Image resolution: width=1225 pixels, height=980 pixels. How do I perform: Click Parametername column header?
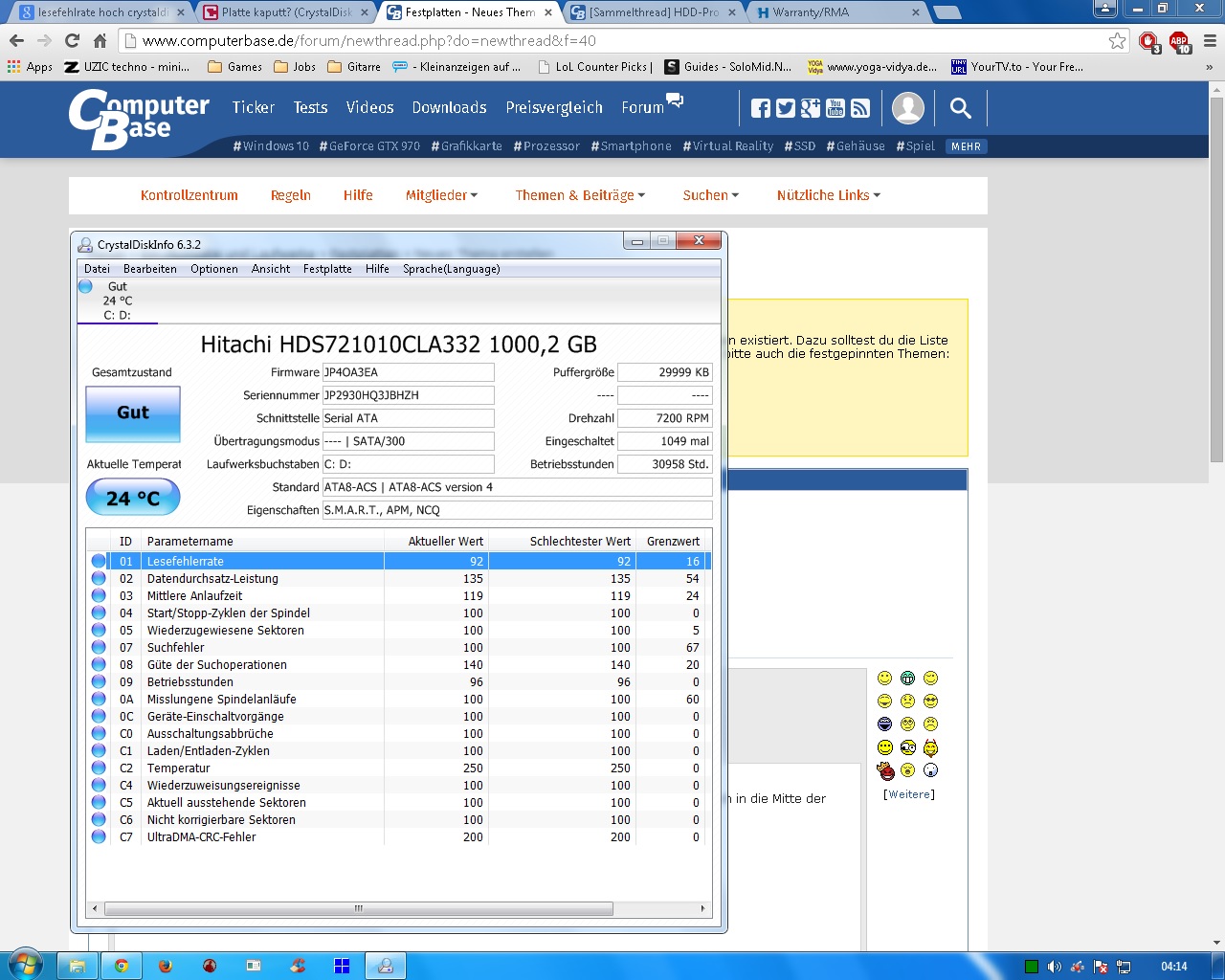pyautogui.click(x=263, y=542)
